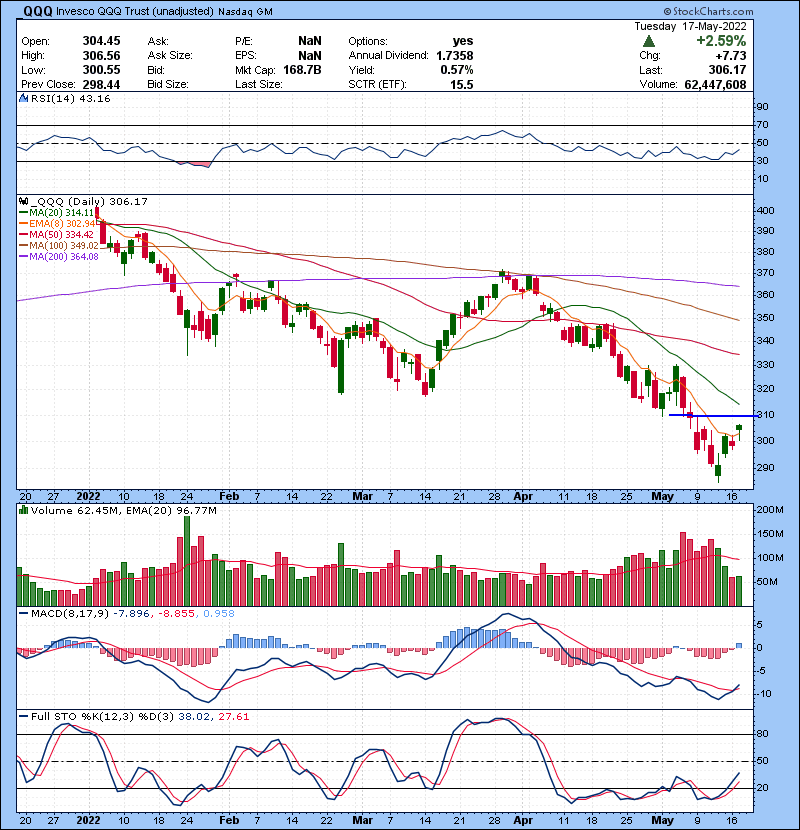Screen dimensions: 800x830
Task: Click the volume bars icon beside Volume label
Action: click(23, 511)
